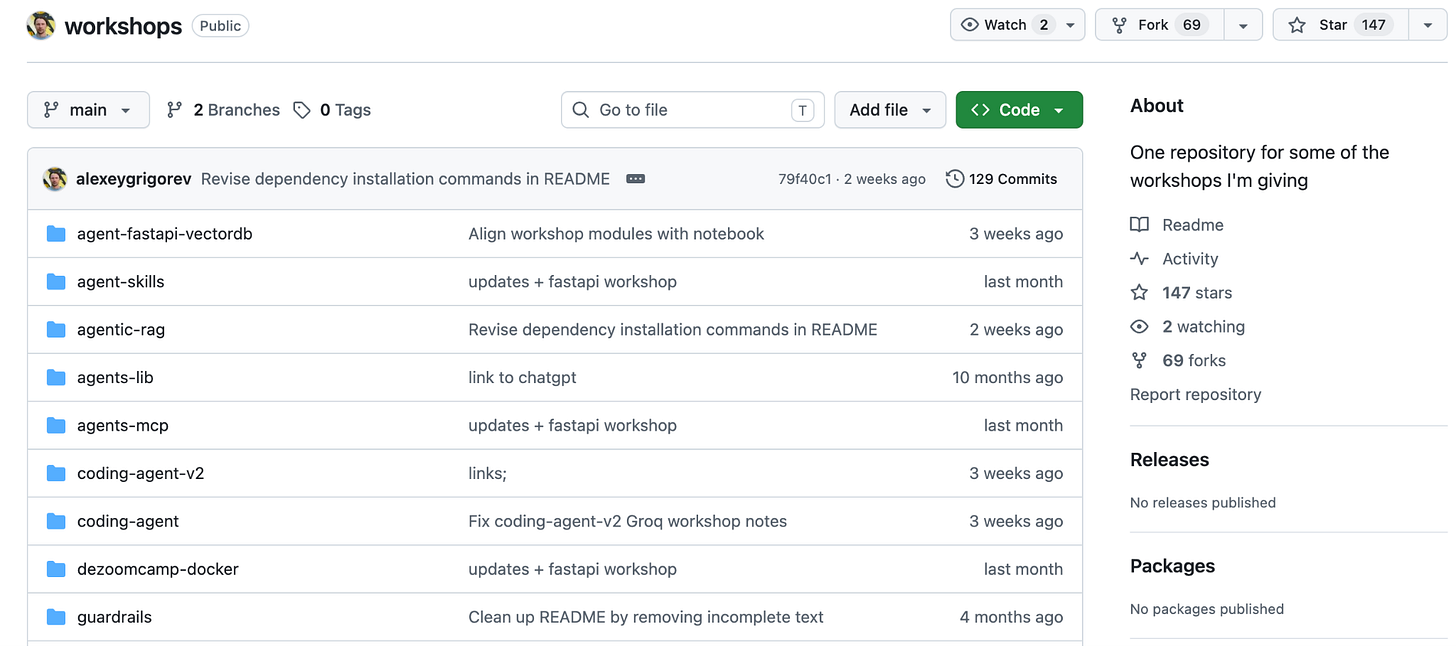Open the main branch selector dropdown
The height and width of the screenshot is (646, 1456).
(x=88, y=110)
